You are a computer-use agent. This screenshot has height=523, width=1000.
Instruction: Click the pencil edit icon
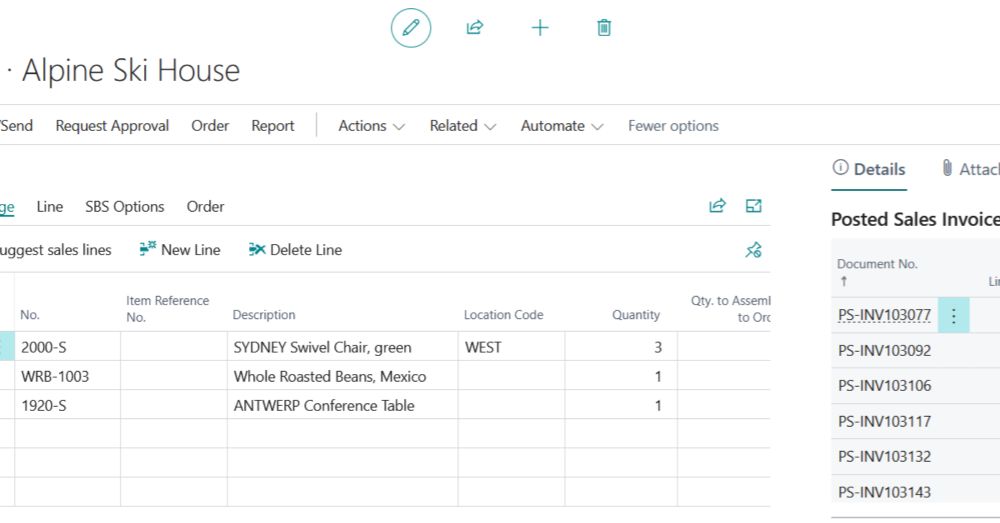pyautogui.click(x=411, y=27)
